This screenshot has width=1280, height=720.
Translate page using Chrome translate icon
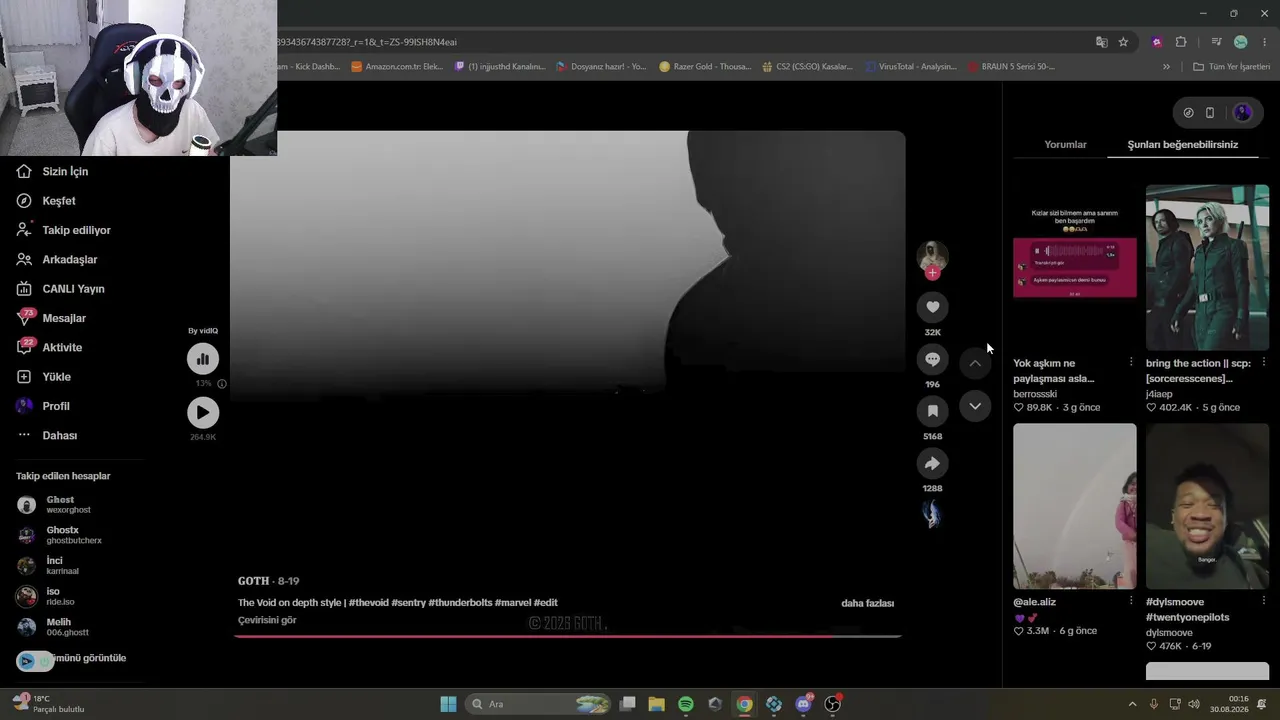(x=1102, y=42)
